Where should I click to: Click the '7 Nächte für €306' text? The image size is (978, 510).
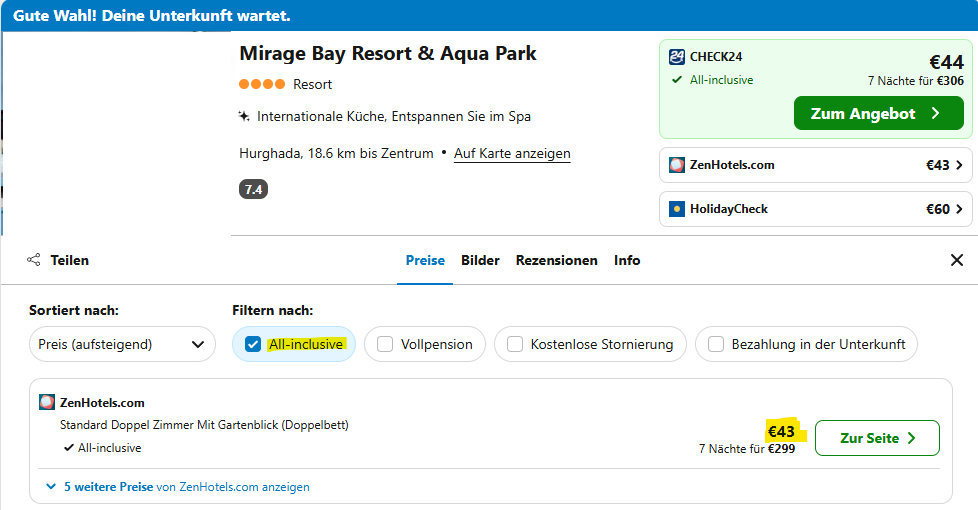click(916, 81)
